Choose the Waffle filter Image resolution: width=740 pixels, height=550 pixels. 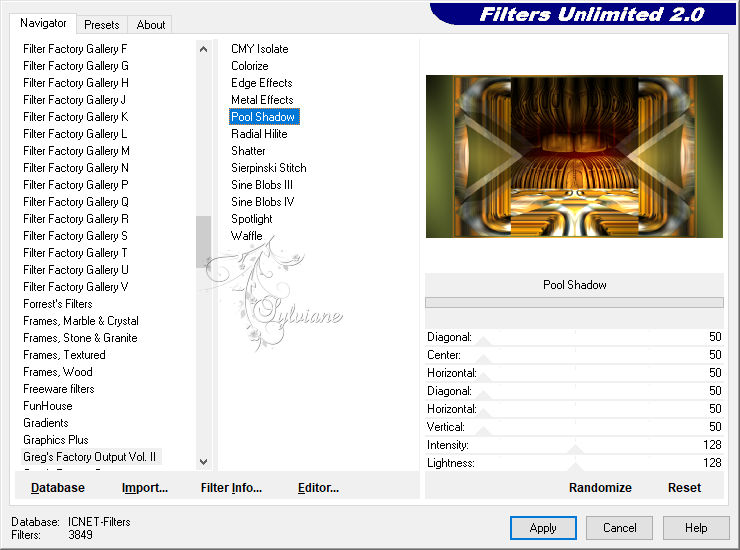pos(246,236)
